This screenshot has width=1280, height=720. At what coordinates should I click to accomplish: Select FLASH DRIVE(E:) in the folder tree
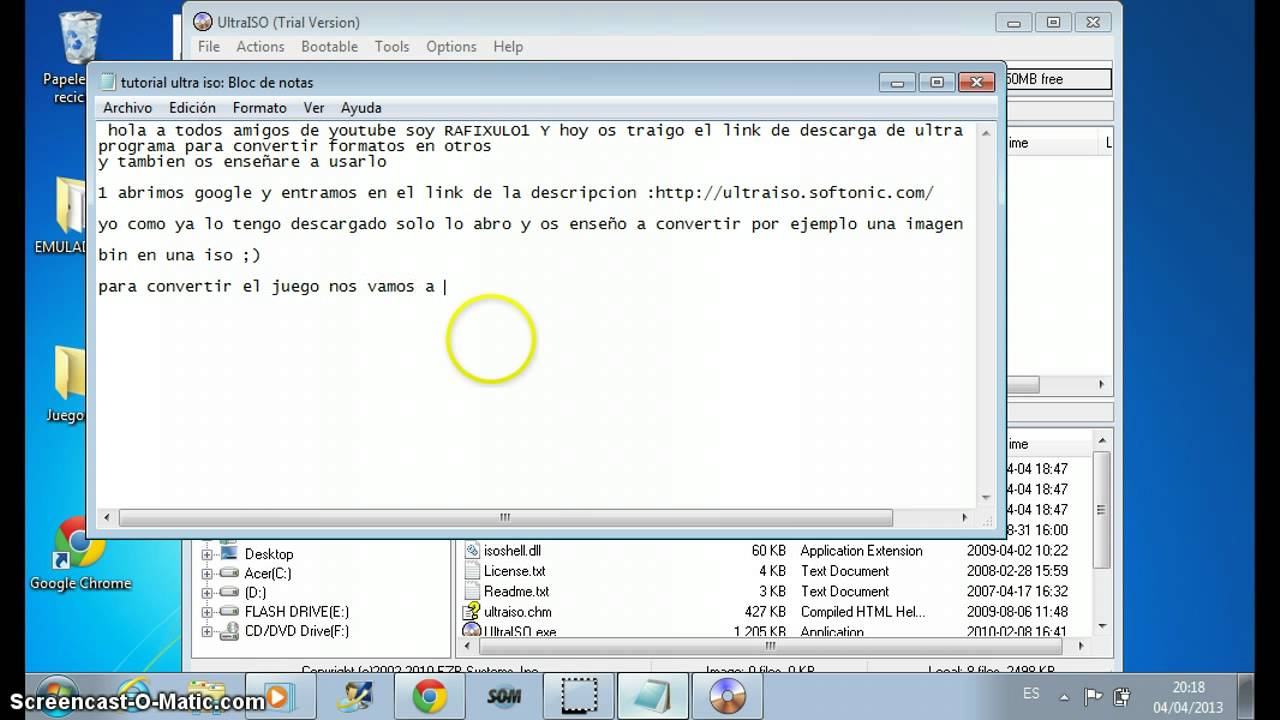click(297, 612)
